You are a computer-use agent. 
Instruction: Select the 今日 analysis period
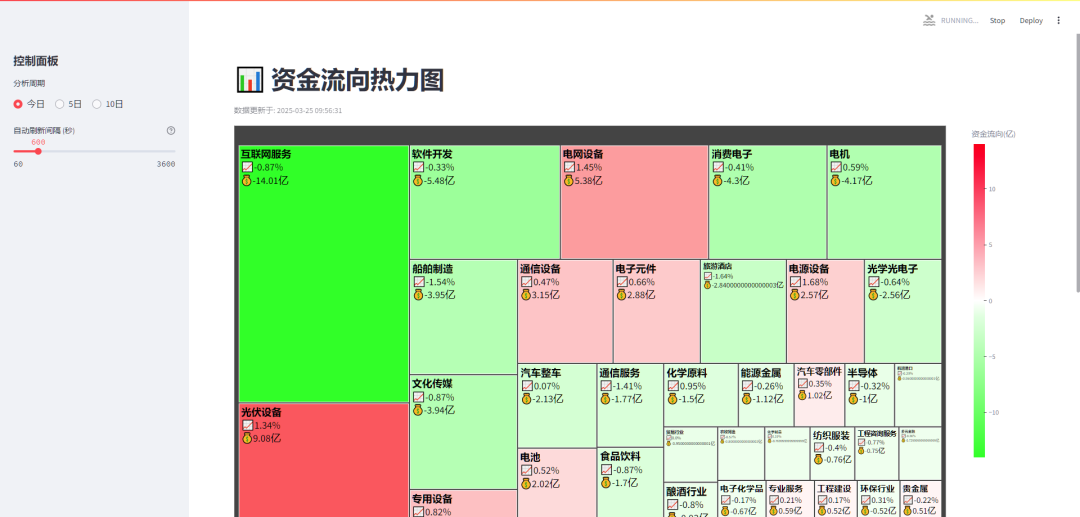click(x=30, y=104)
